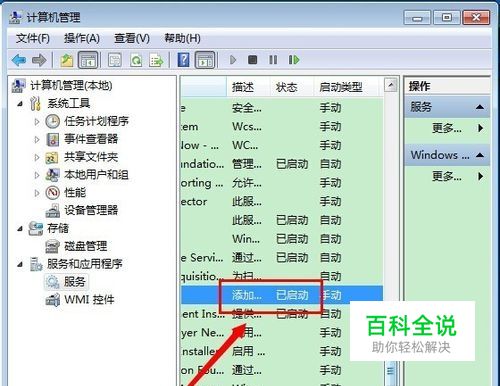Select the 服务和应用程序 tree label
The width and height of the screenshot is (500, 386).
click(x=84, y=264)
